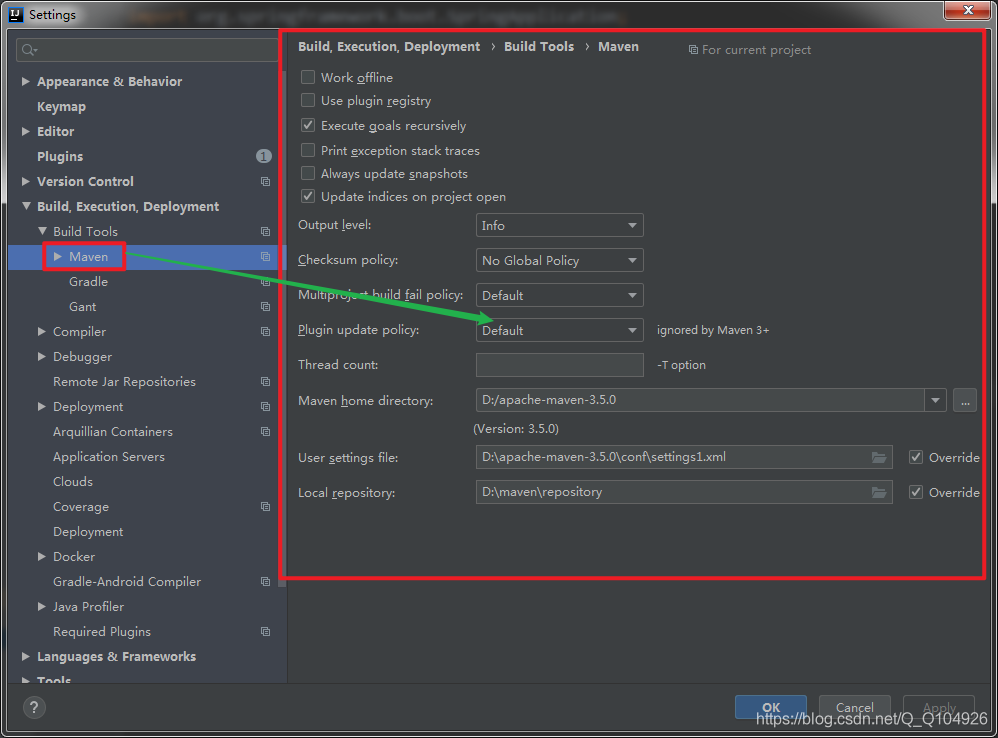Click the OK button

coord(771,707)
